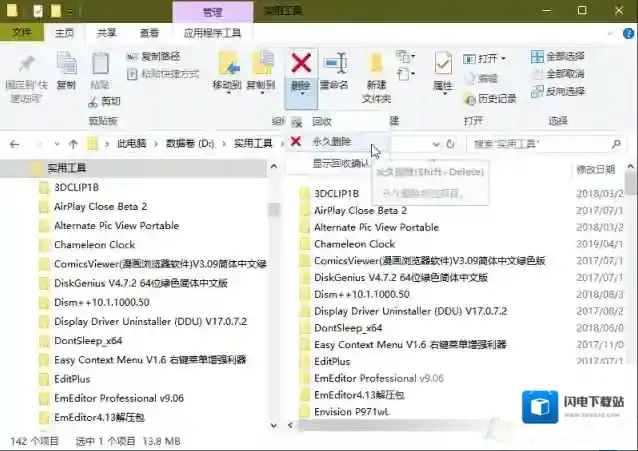The width and height of the screenshot is (638, 451).
Task: Select Alternate Pic View Portable in file list
Action: click(x=376, y=228)
